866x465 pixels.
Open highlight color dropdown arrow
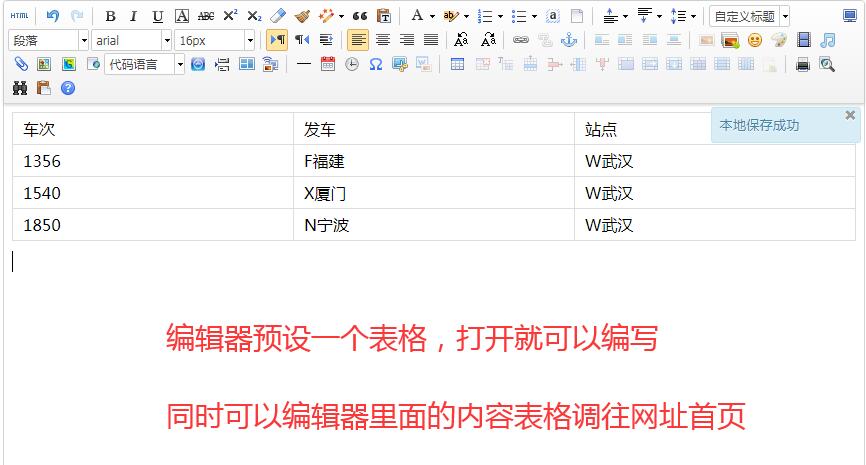(x=466, y=17)
